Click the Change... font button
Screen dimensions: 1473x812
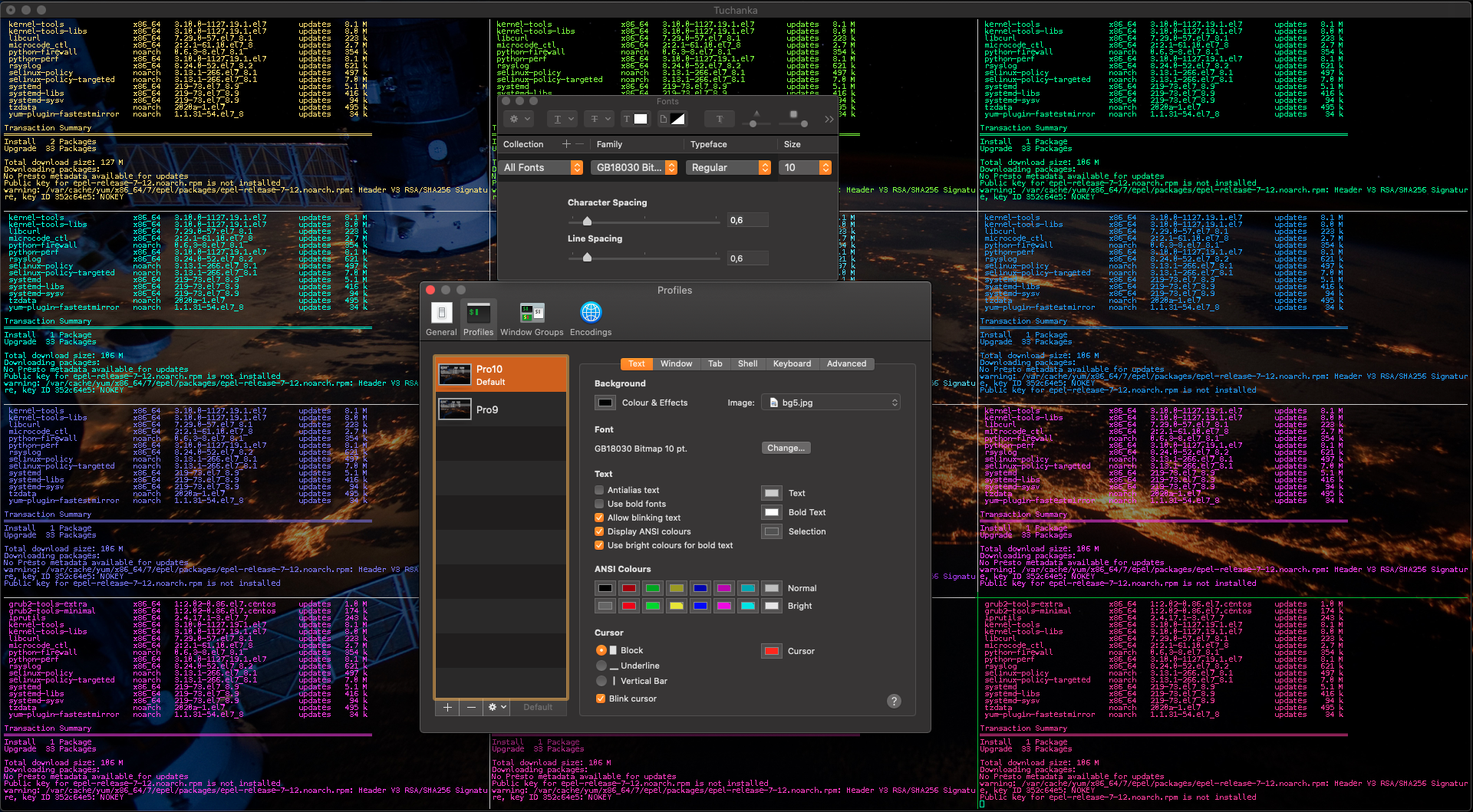[x=786, y=448]
